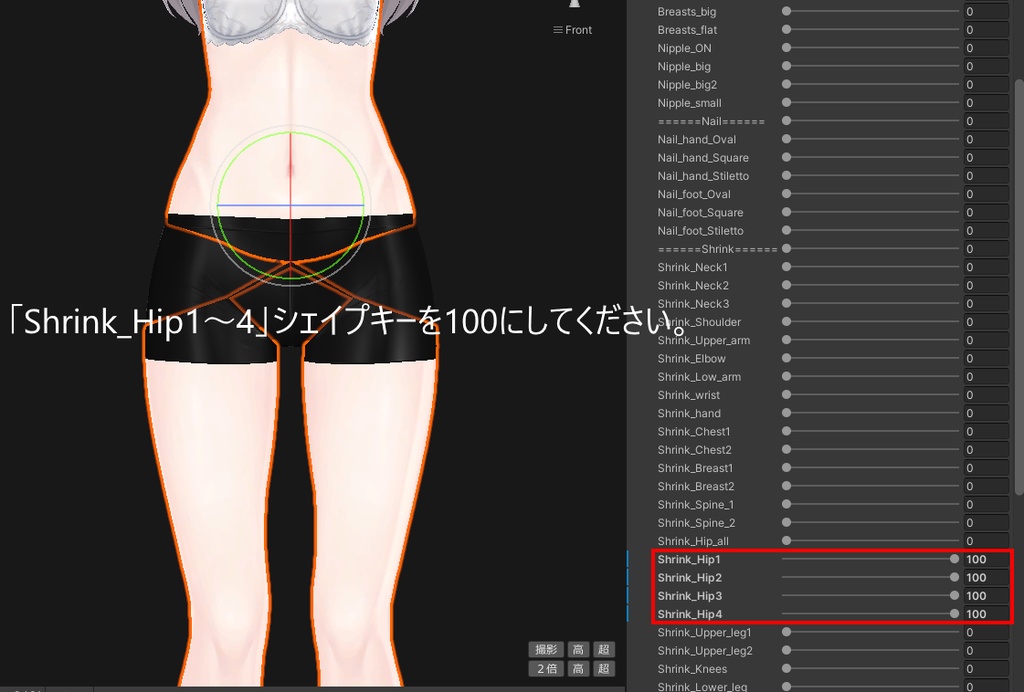Screen dimensions: 1024x692
Task: Click the Shrink_Upper_arm label
Action: pyautogui.click(x=704, y=341)
